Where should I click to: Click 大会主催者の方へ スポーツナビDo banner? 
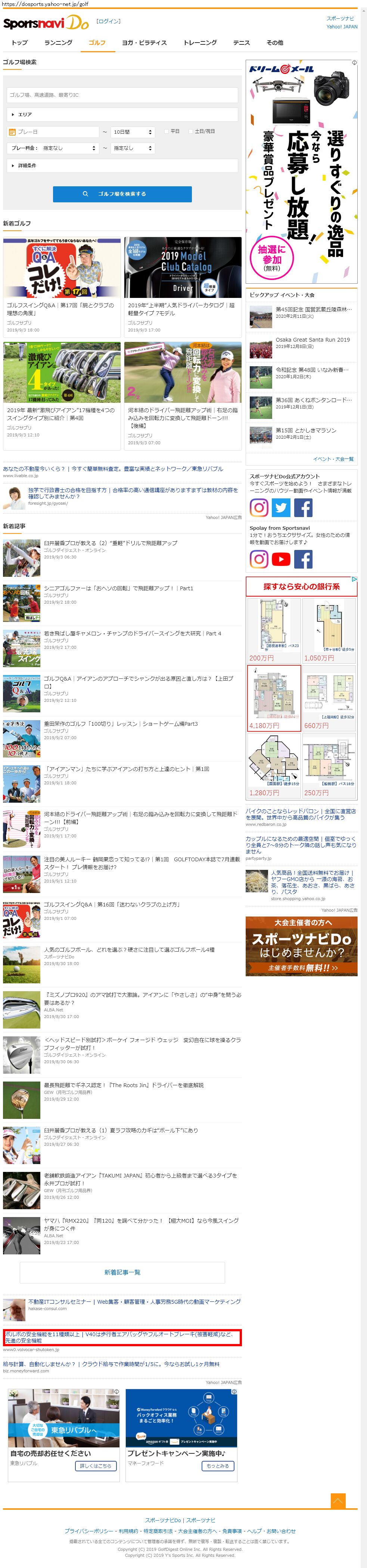coord(301,946)
